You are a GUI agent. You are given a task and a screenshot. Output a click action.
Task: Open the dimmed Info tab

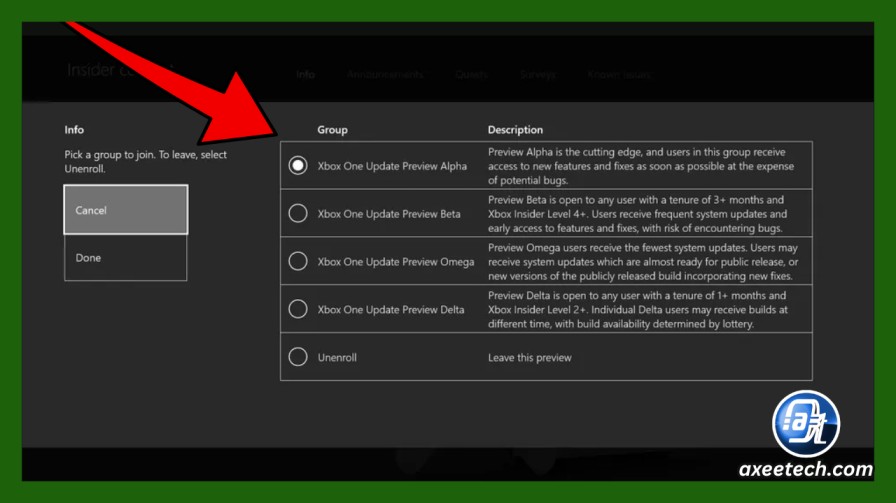[x=306, y=74]
